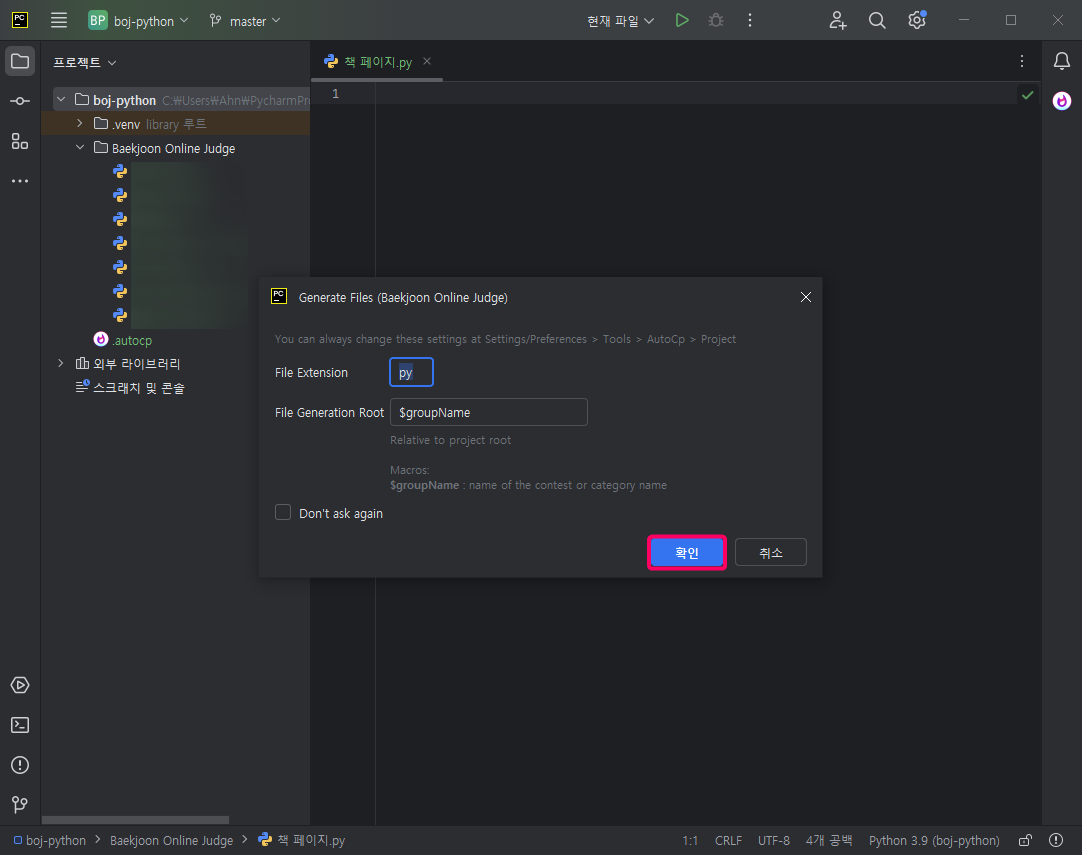
Task: Click Baekjoon Online Judge breadcrumb in status bar
Action: click(171, 841)
